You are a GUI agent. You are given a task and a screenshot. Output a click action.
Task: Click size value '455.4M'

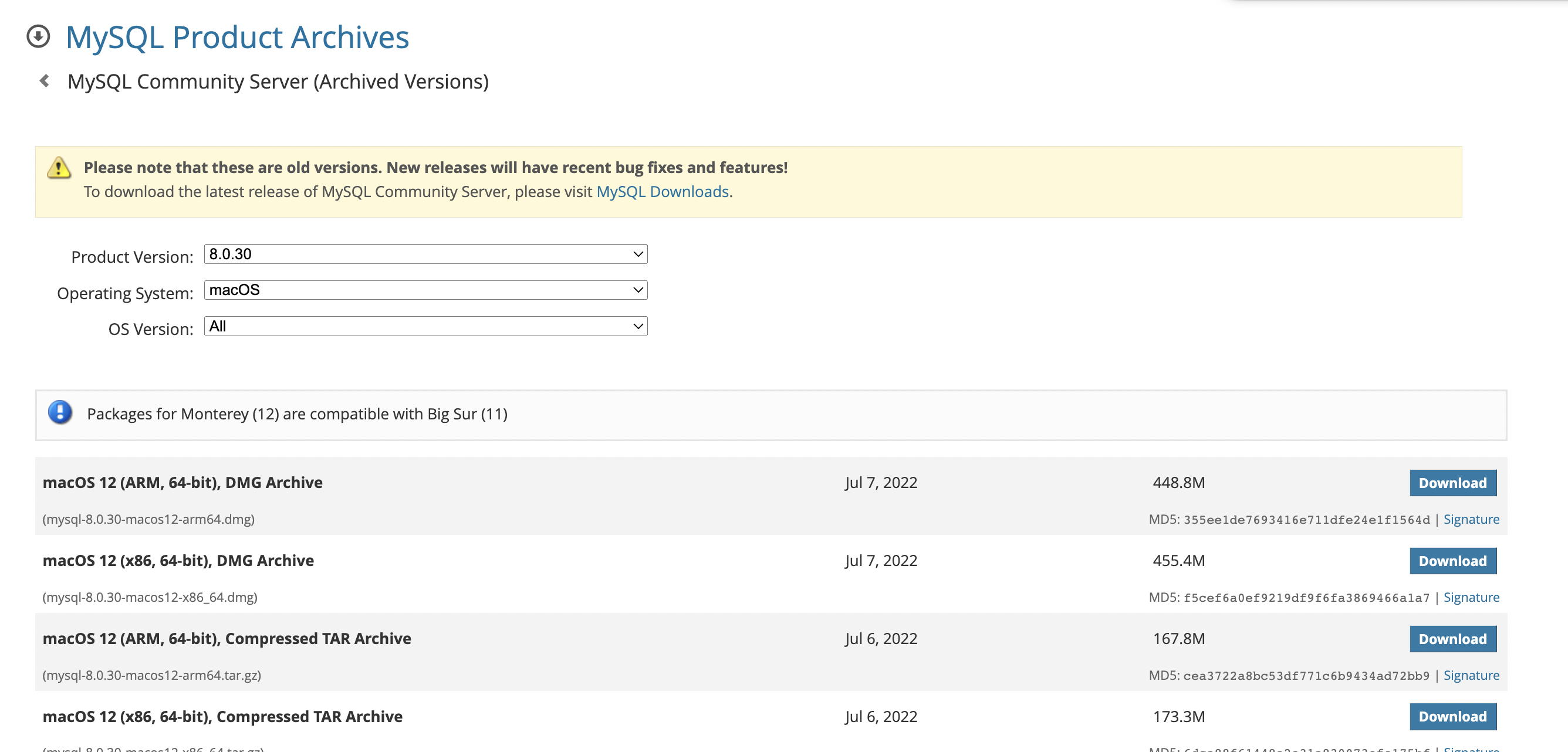pyautogui.click(x=1179, y=560)
